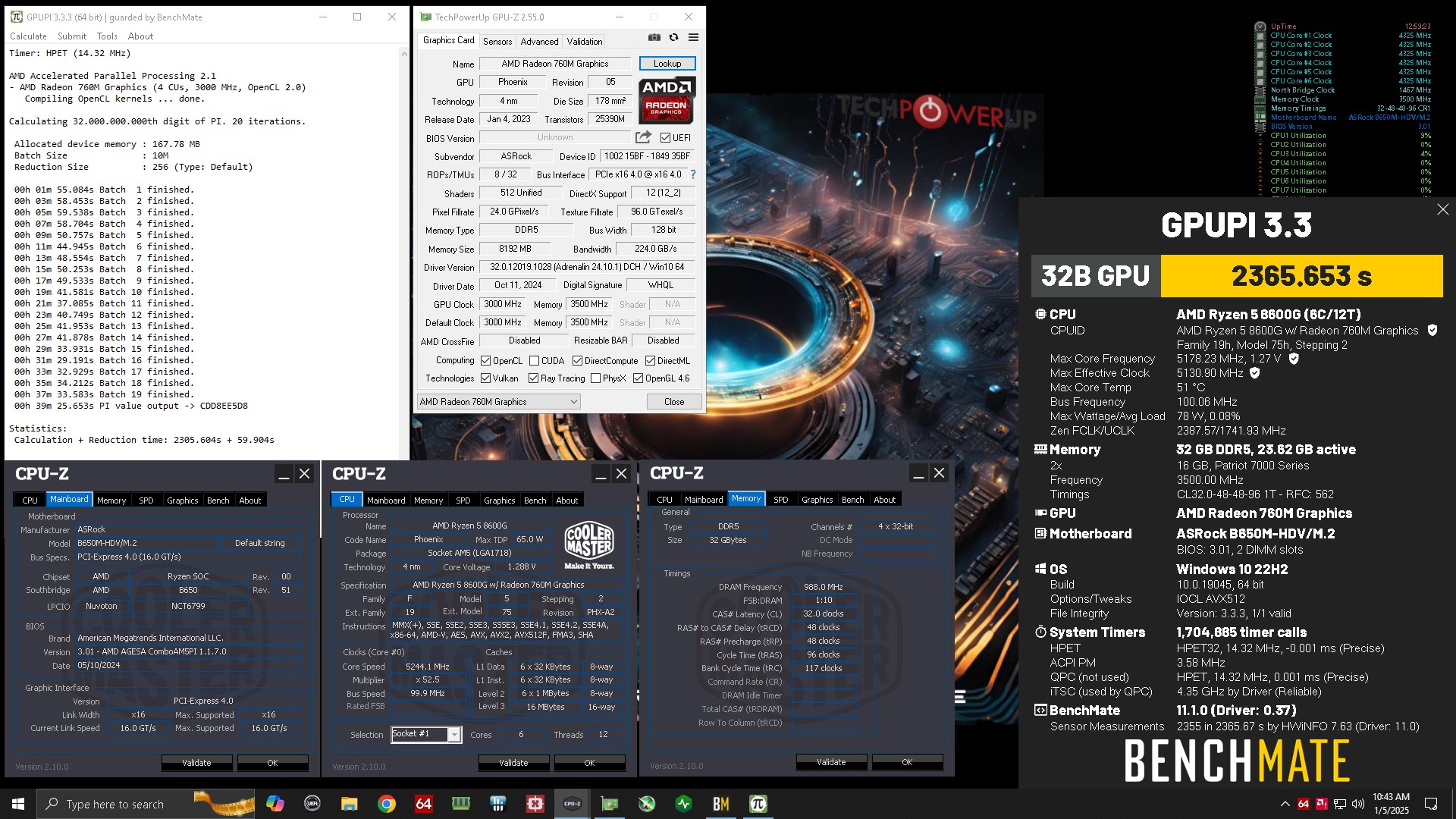
Task: Open the green memory module taskbar icon
Action: click(460, 804)
